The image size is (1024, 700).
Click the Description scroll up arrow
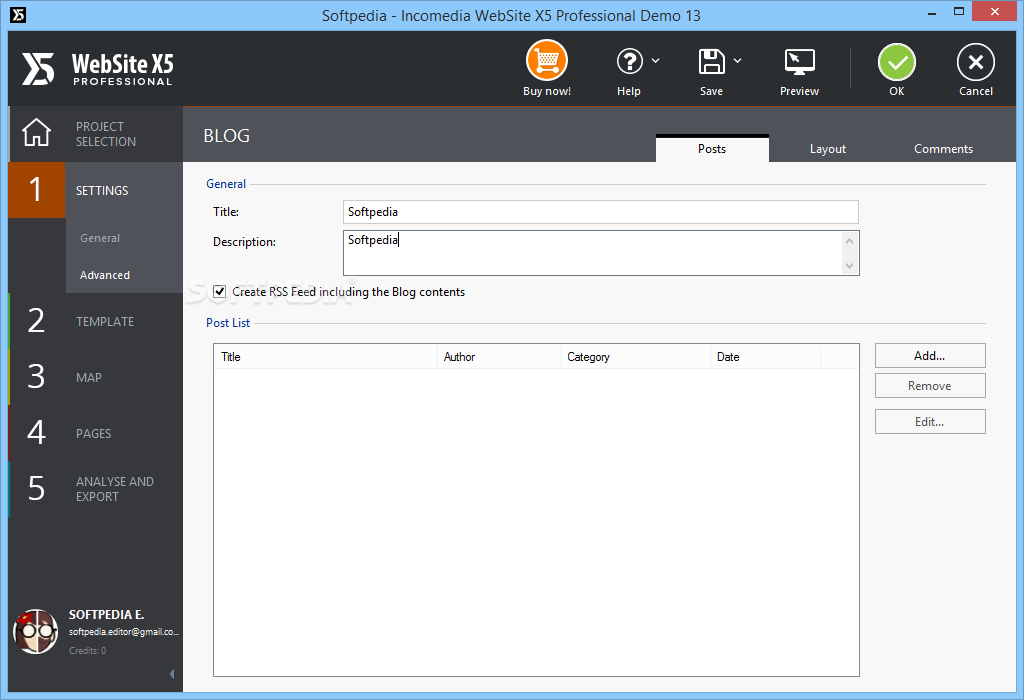click(849, 241)
